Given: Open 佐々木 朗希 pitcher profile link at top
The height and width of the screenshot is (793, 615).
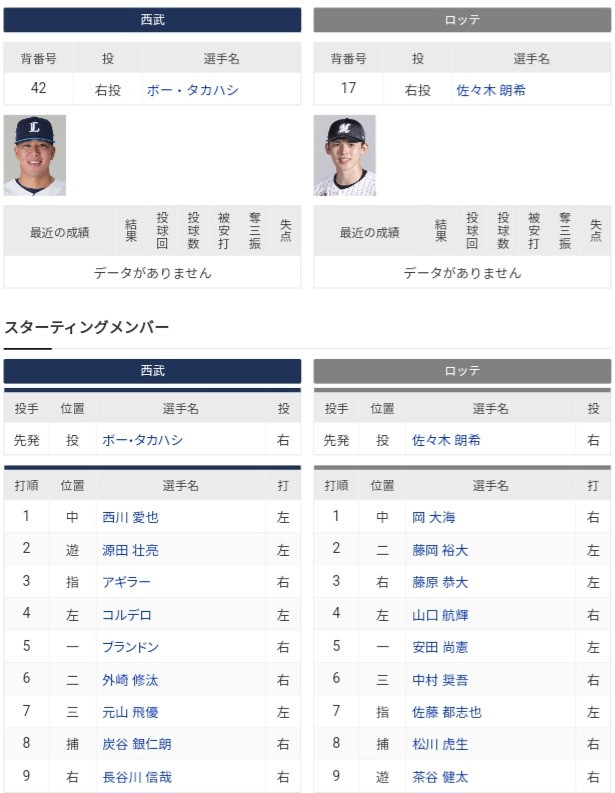Looking at the screenshot, I should pos(491,90).
